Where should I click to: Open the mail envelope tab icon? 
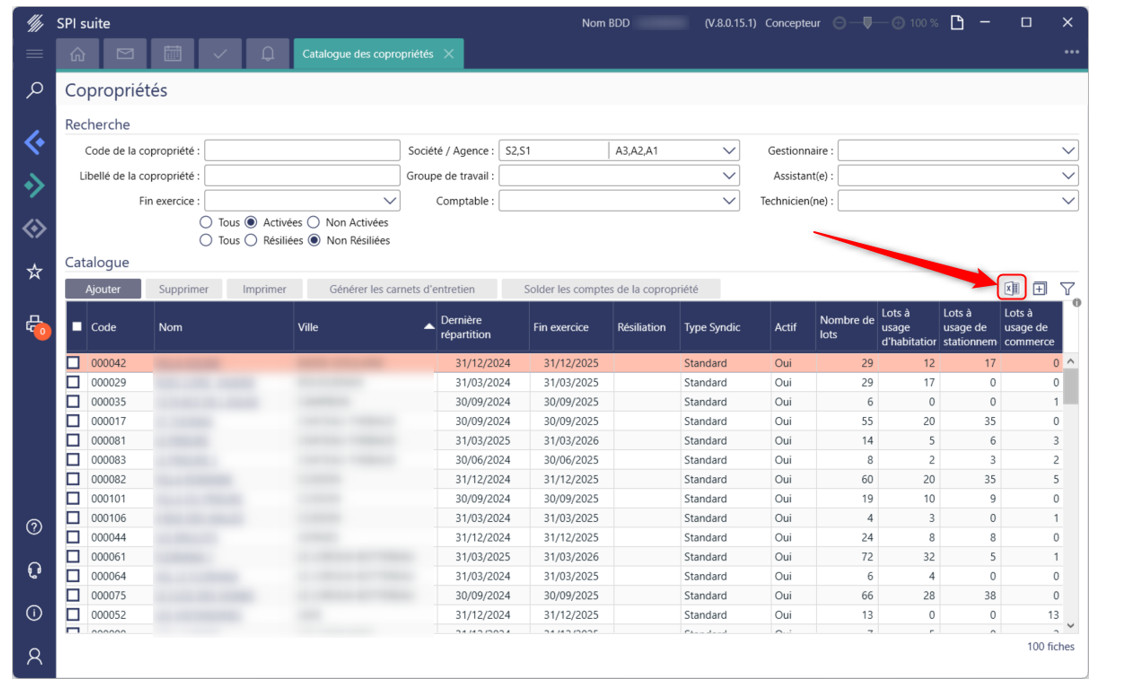[x=125, y=54]
